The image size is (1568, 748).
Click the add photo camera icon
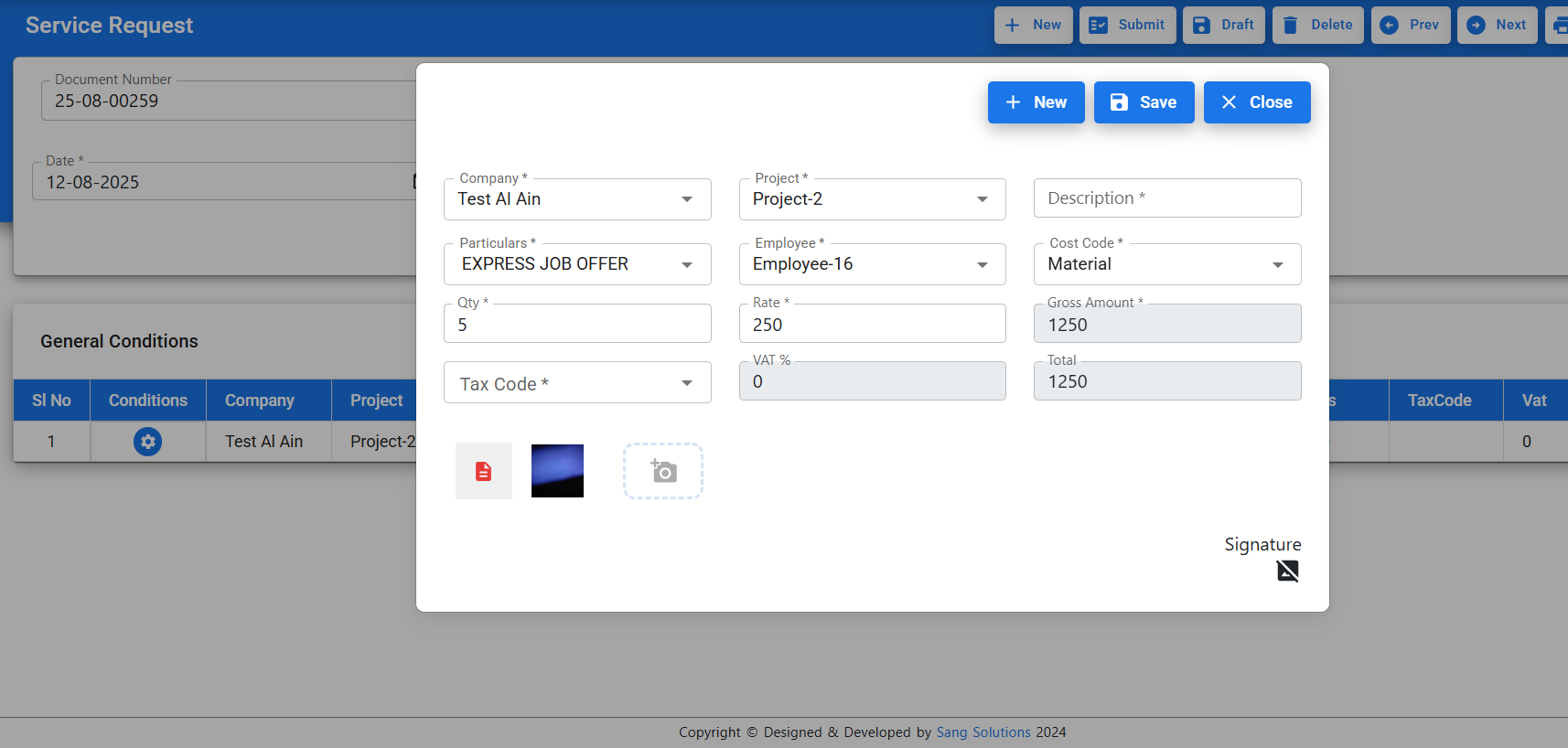(x=663, y=471)
